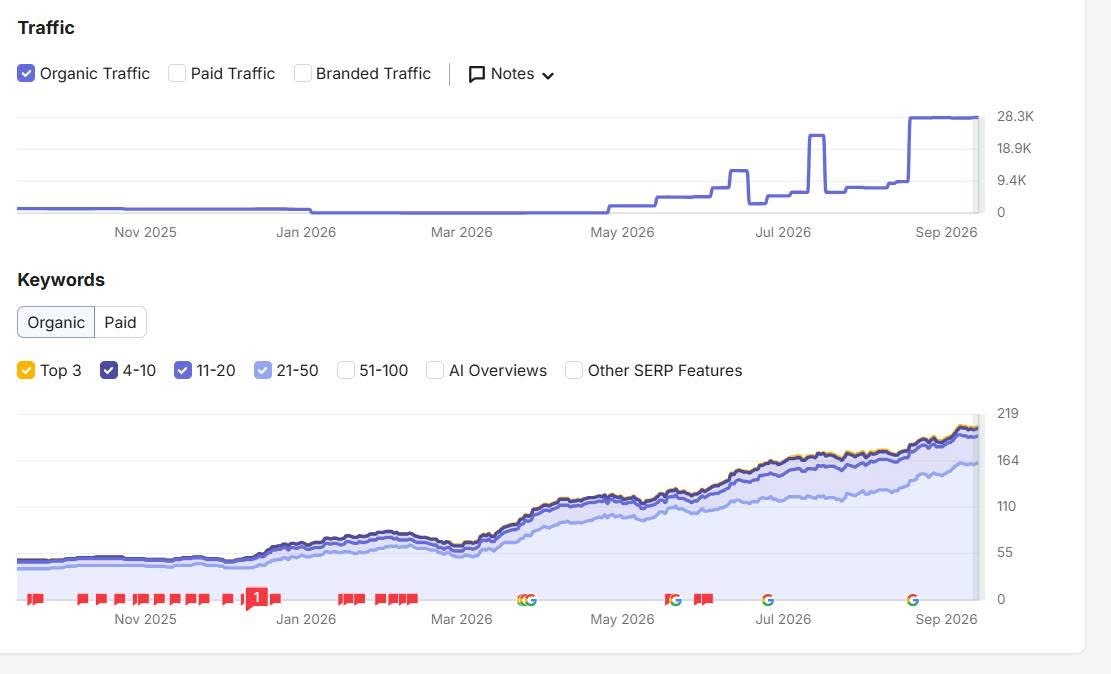This screenshot has height=674, width=1111.
Task: Uncheck the Organic Traffic checkbox
Action: (26, 73)
